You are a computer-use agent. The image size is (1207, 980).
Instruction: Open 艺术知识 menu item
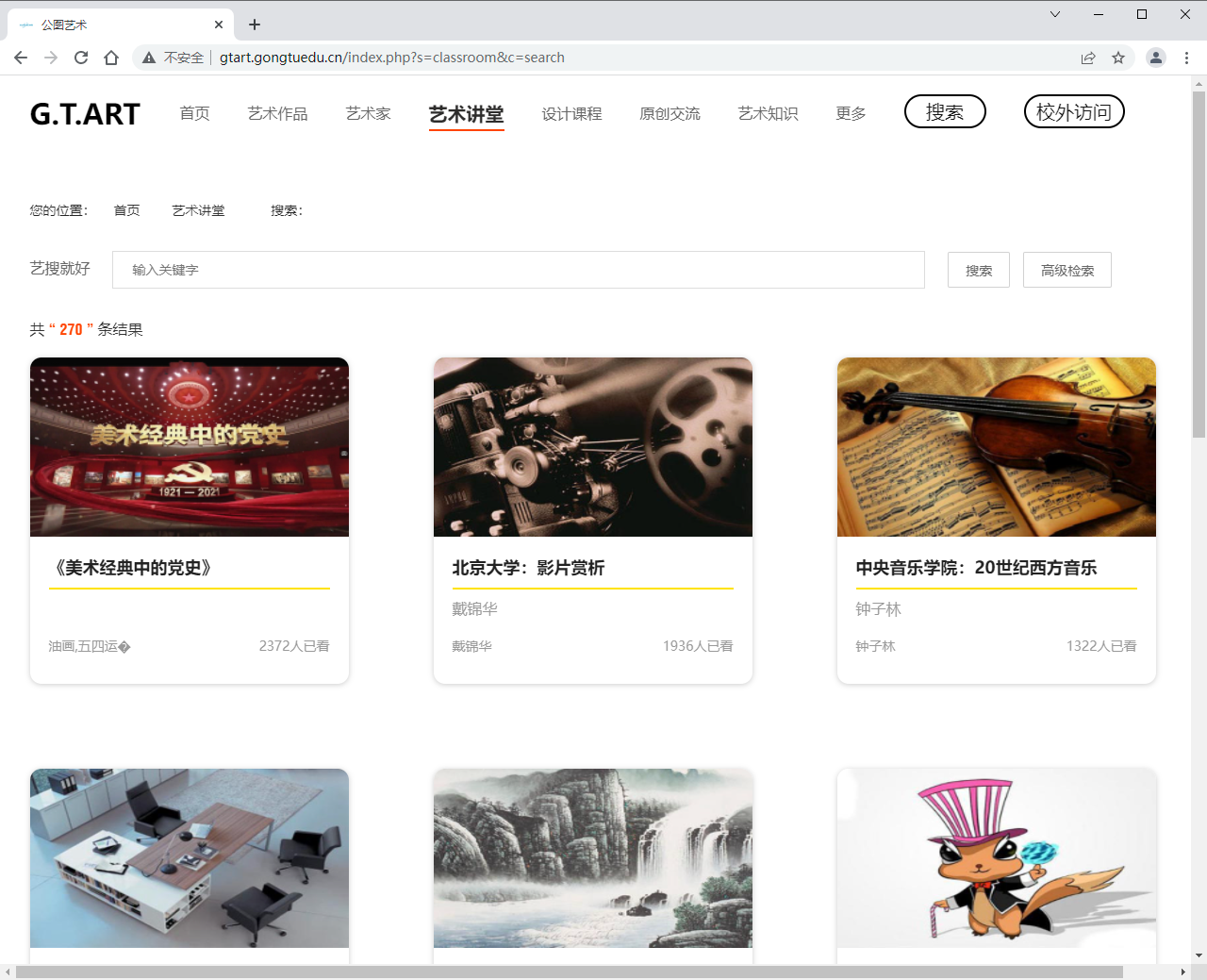[768, 113]
